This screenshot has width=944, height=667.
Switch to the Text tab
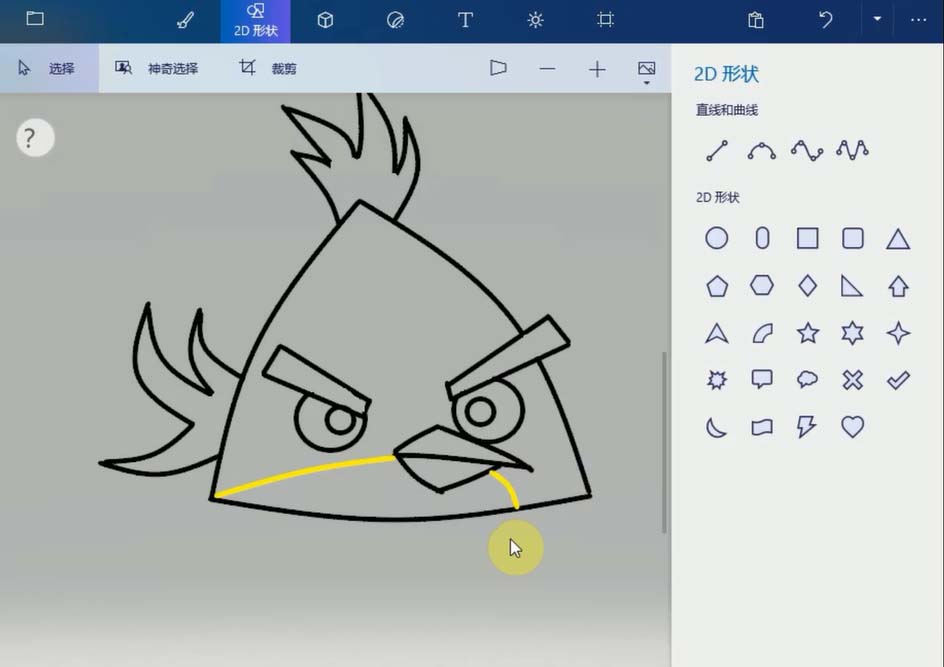point(465,20)
